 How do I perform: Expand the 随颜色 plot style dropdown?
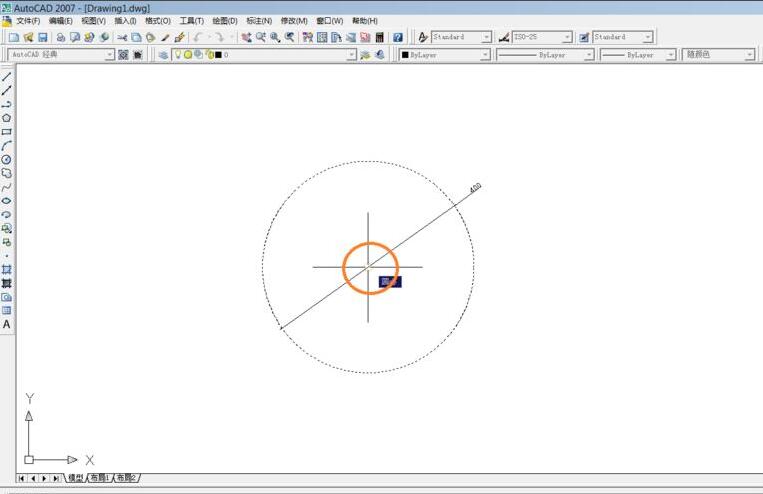(x=749, y=55)
